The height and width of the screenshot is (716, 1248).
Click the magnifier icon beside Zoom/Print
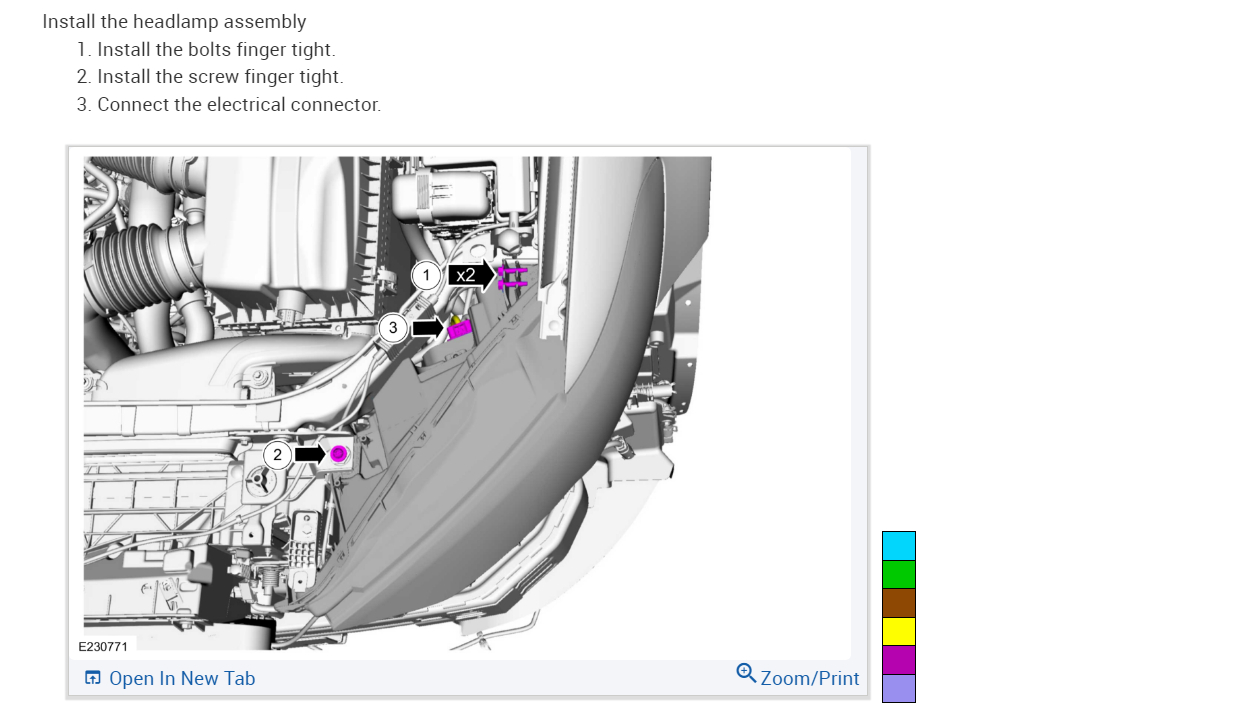(x=746, y=673)
